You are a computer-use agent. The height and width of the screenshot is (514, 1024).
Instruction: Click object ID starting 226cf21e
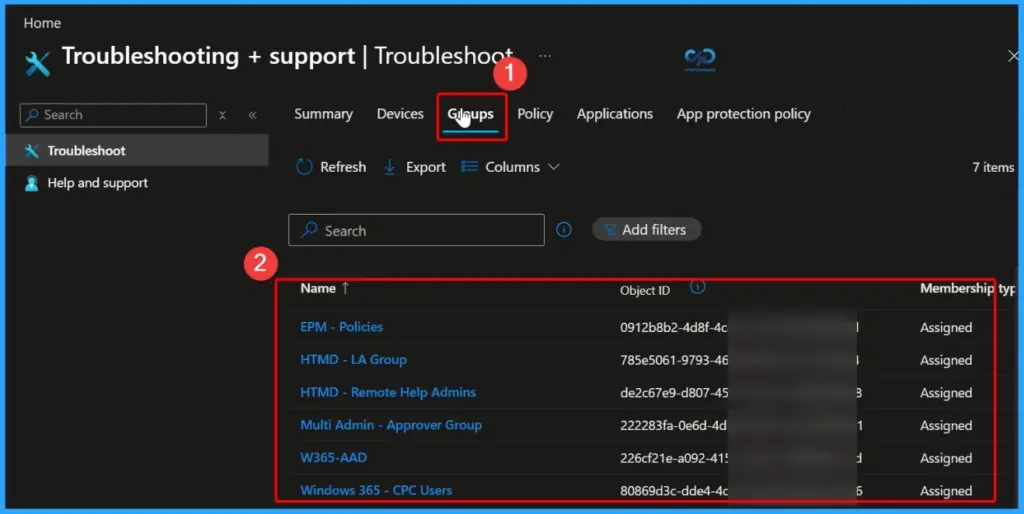[x=675, y=458]
